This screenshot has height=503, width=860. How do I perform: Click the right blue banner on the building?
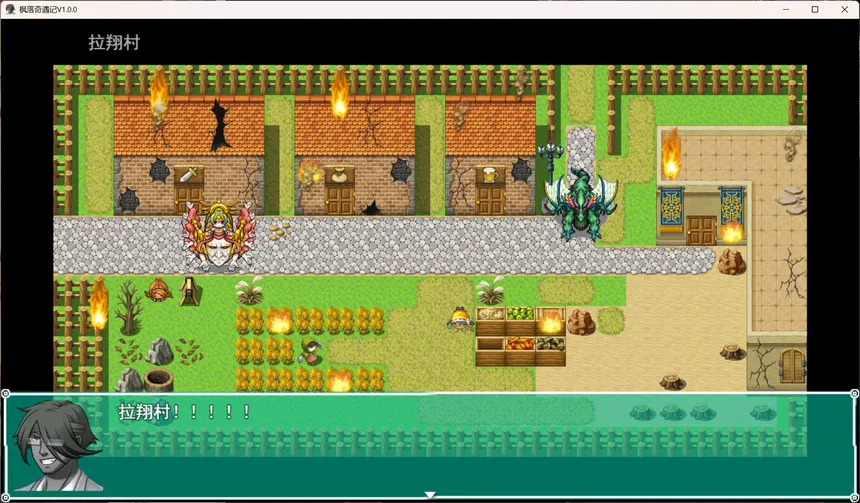[731, 207]
